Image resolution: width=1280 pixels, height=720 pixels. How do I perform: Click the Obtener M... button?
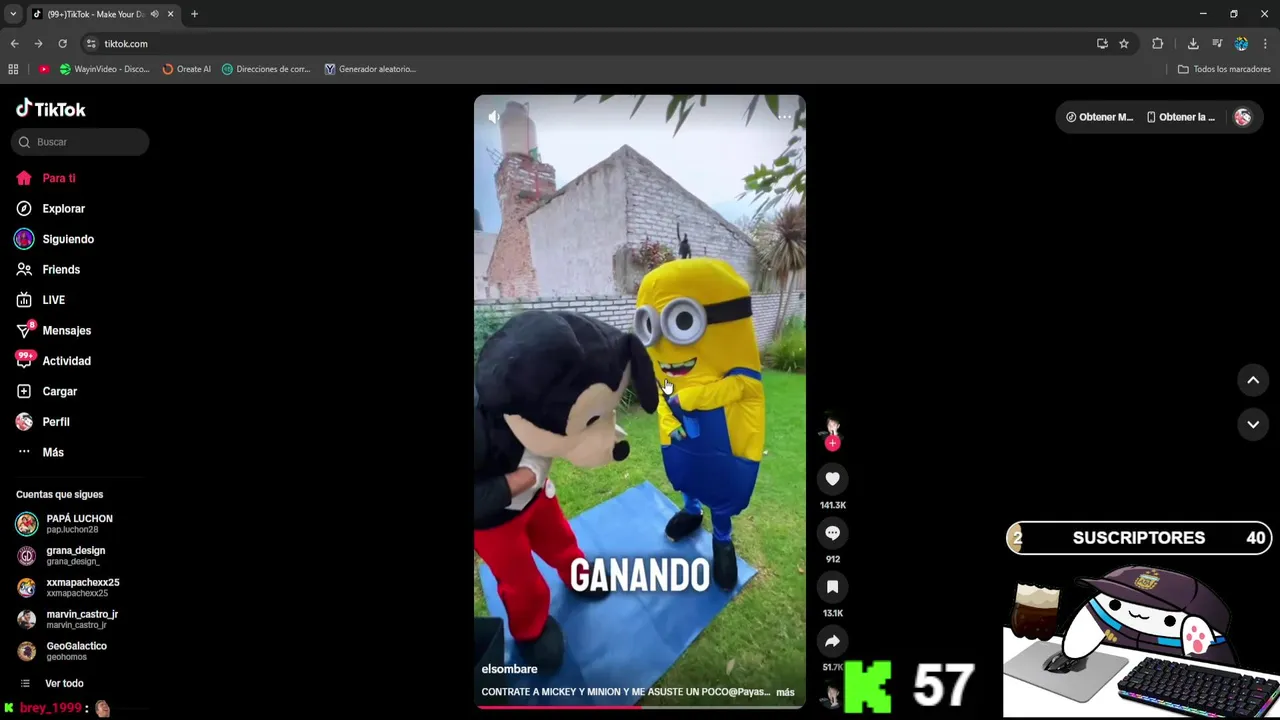click(x=1099, y=117)
